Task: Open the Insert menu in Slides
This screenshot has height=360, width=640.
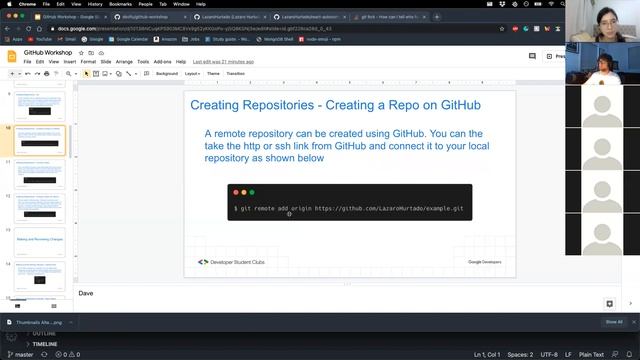Action: [70, 62]
